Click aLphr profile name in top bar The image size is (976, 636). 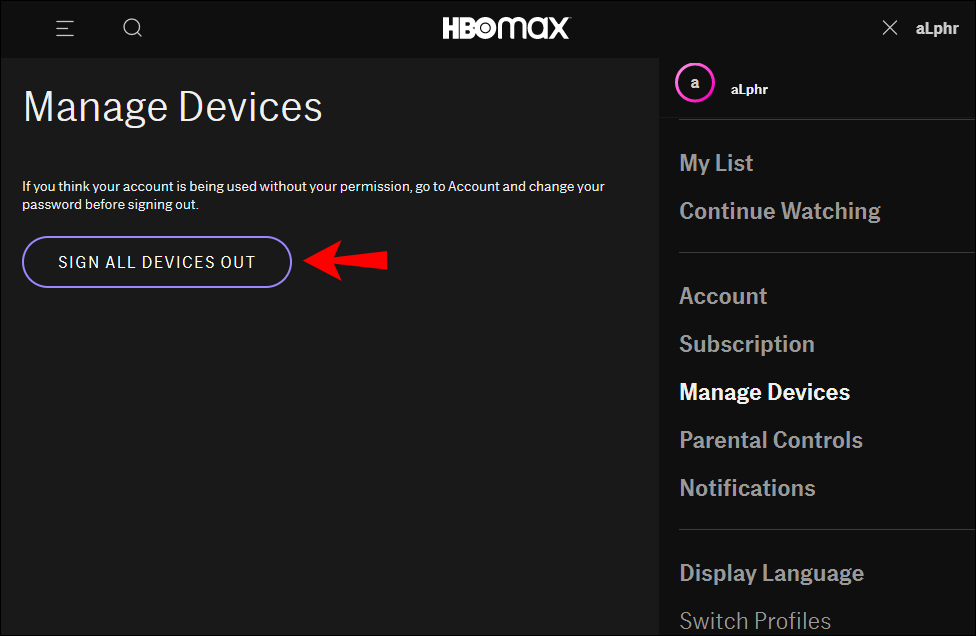coord(937,29)
